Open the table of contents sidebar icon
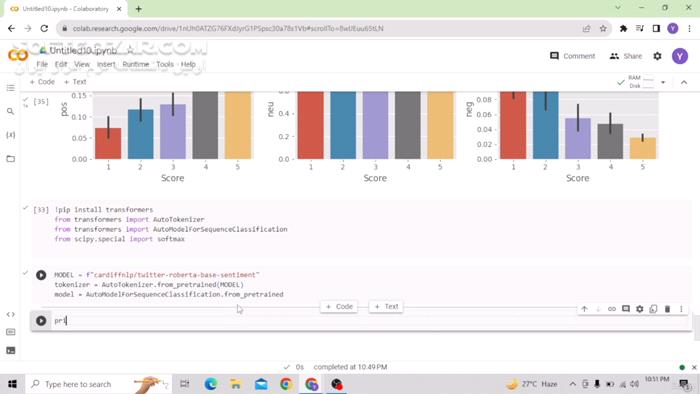Viewport: 700px width, 394px height. pyautogui.click(x=11, y=88)
